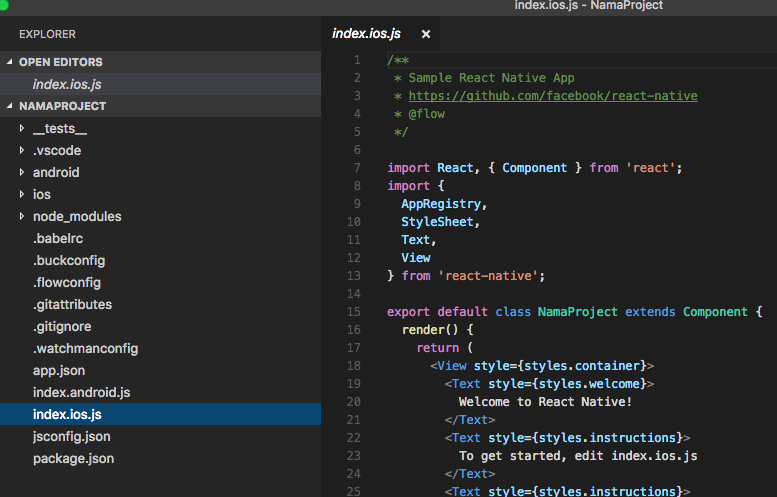Select the __tests__ folder name
The width and height of the screenshot is (777, 497).
60,129
